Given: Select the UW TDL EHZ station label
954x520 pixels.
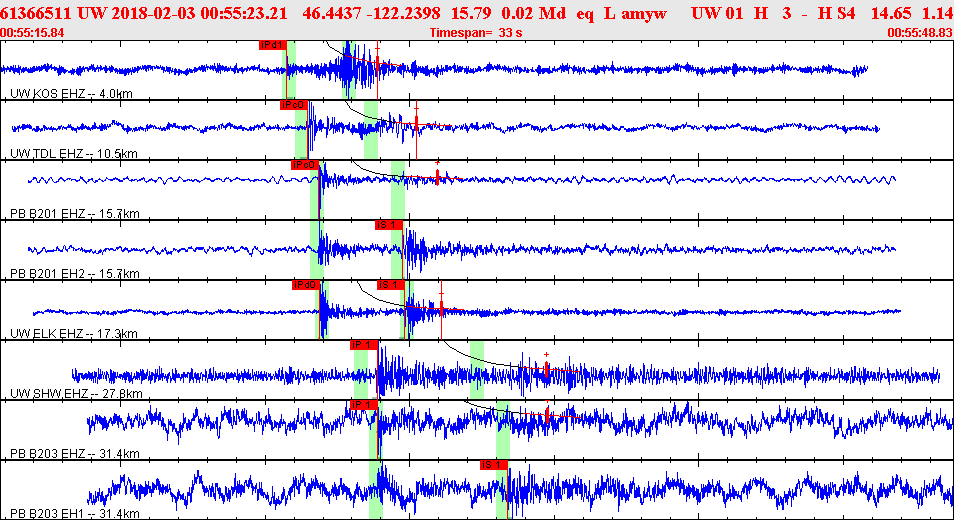Looking at the screenshot, I should (x=74, y=154).
